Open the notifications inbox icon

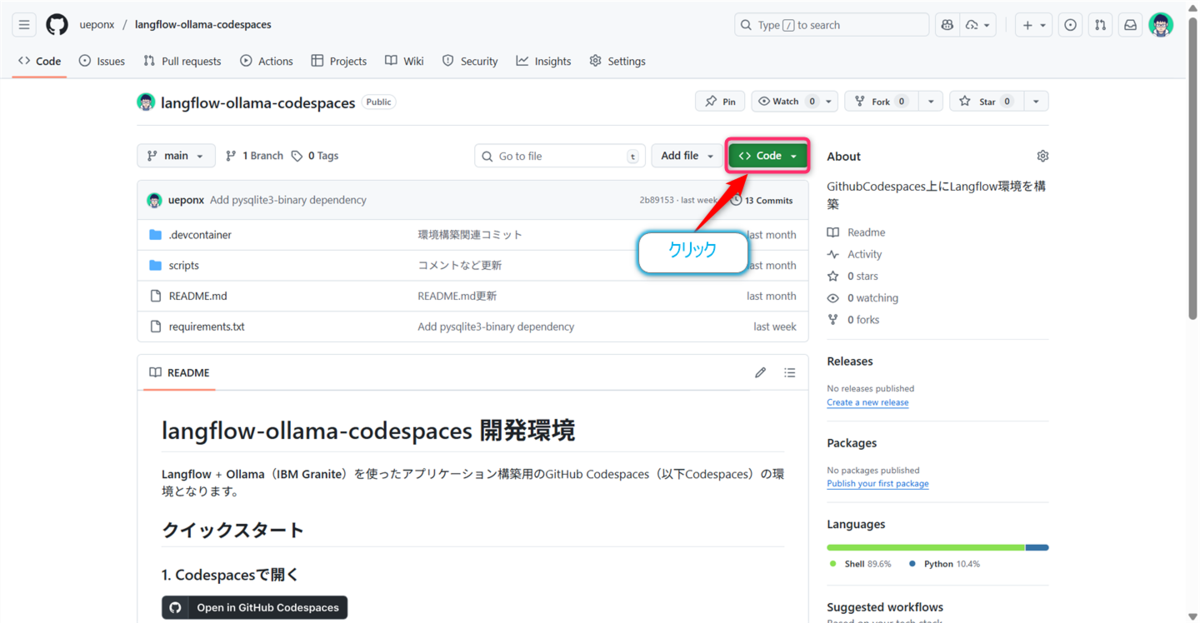click(1130, 25)
